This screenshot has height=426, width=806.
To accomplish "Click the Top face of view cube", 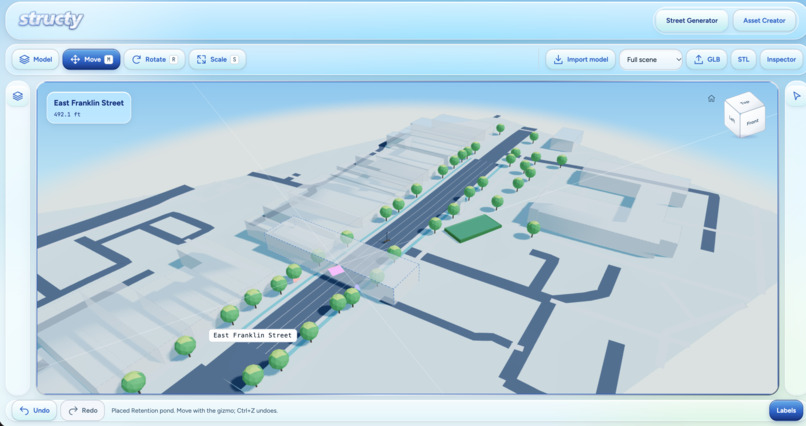I will [744, 102].
